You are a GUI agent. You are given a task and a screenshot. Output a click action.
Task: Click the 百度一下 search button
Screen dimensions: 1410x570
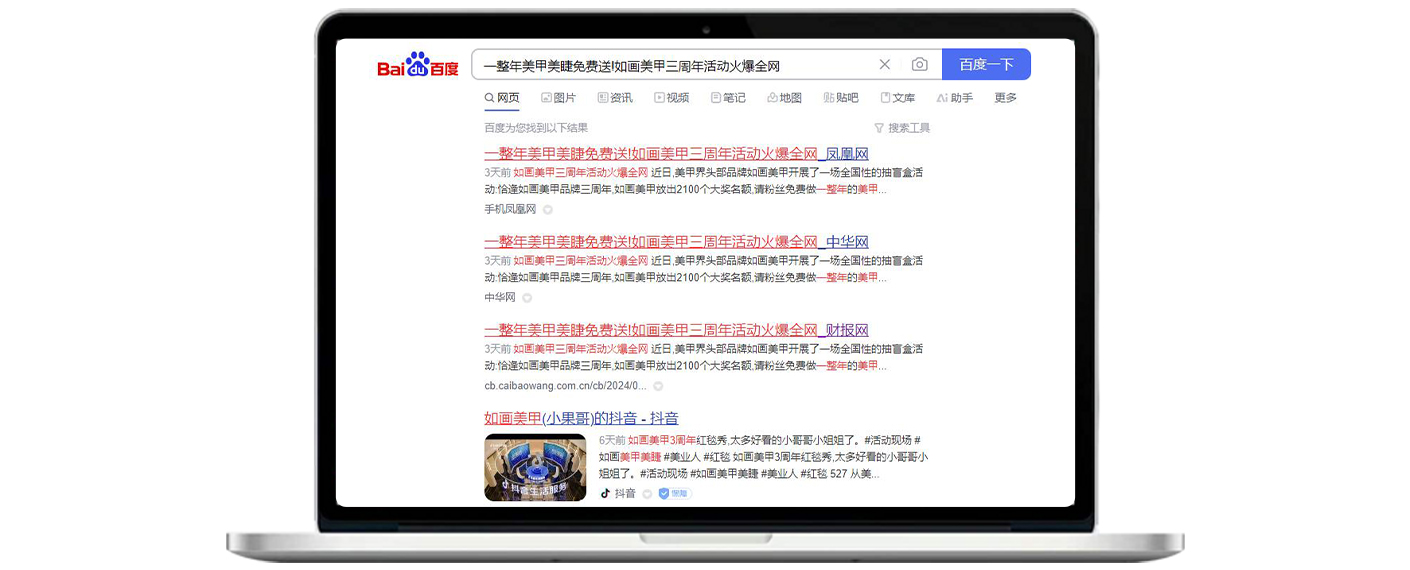(x=986, y=64)
